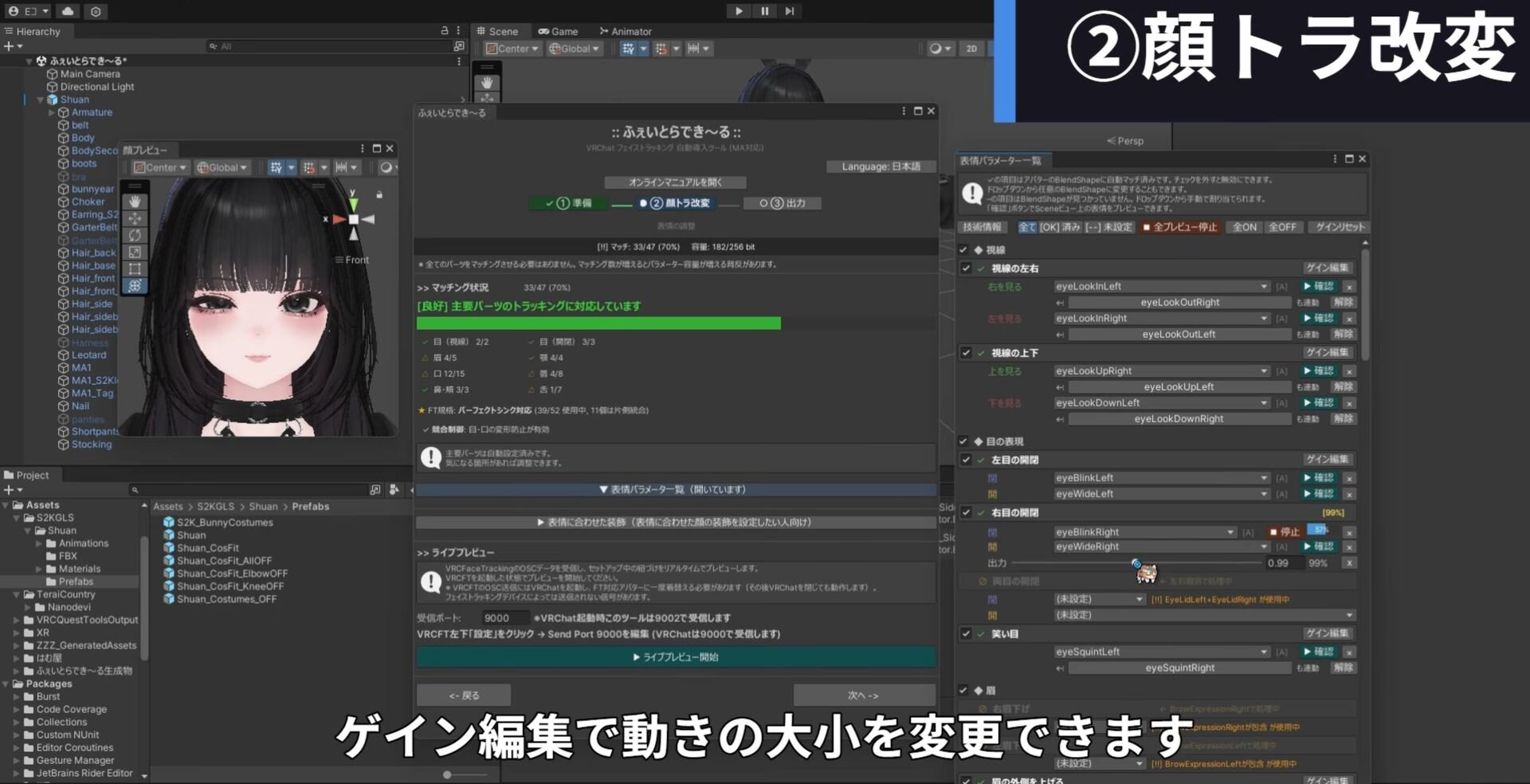Click the Play button in Unity toolbar

coord(739,11)
